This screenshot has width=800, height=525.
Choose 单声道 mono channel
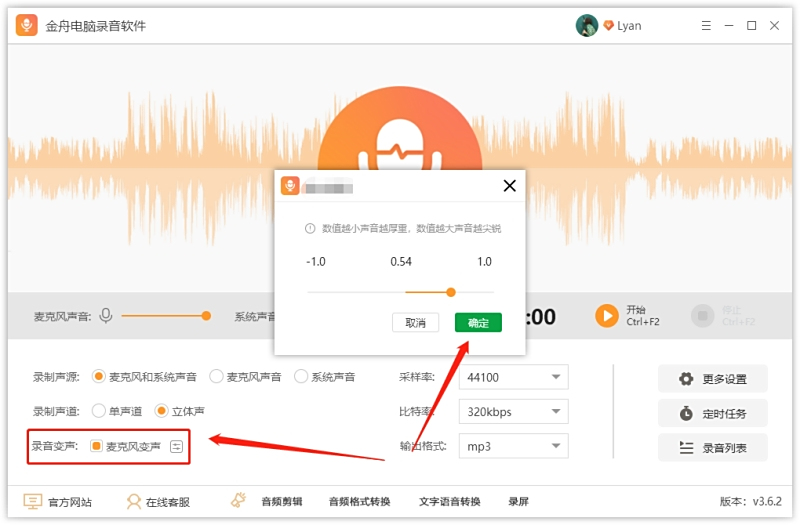[98, 411]
